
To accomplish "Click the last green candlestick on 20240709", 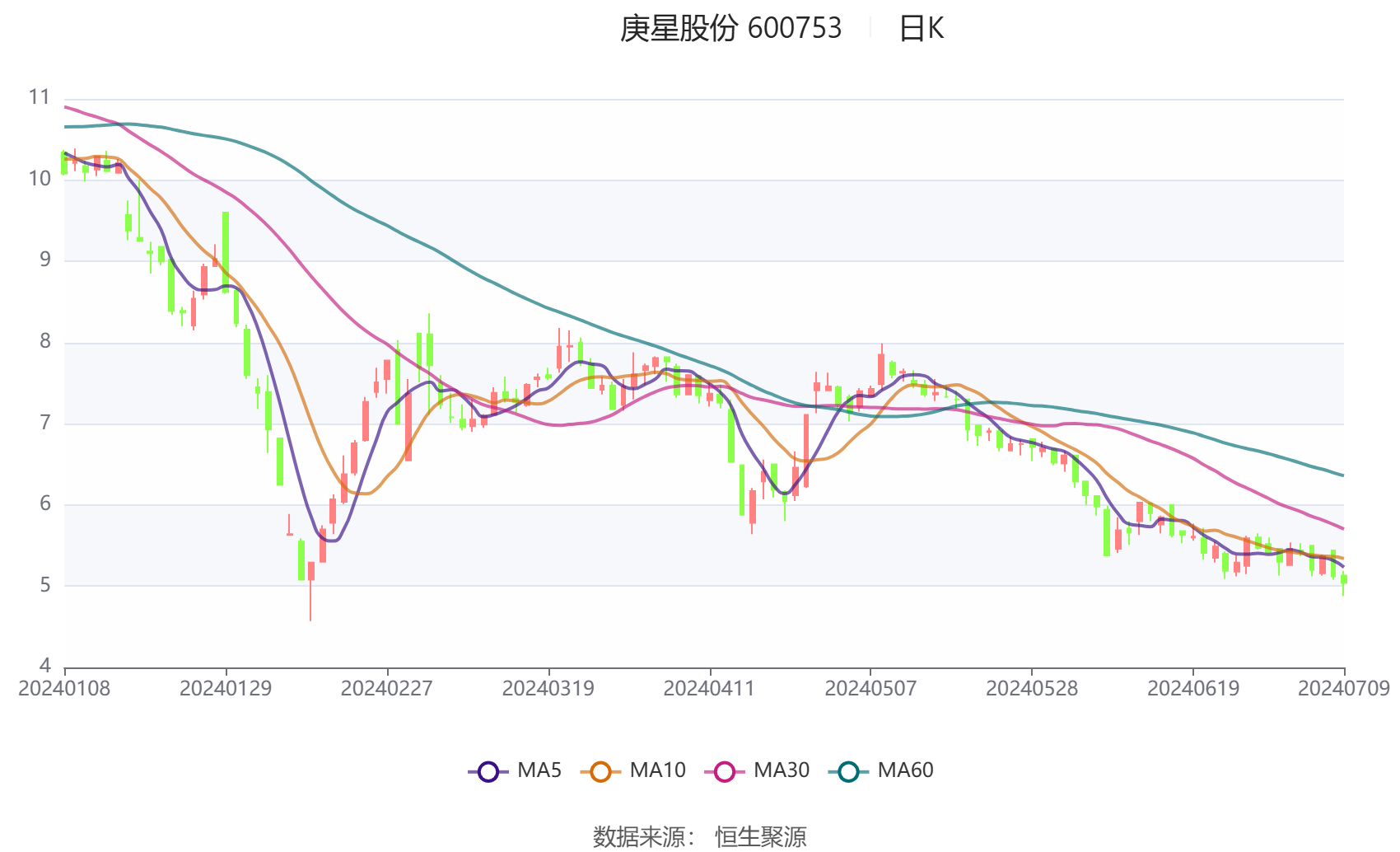I will (1344, 580).
